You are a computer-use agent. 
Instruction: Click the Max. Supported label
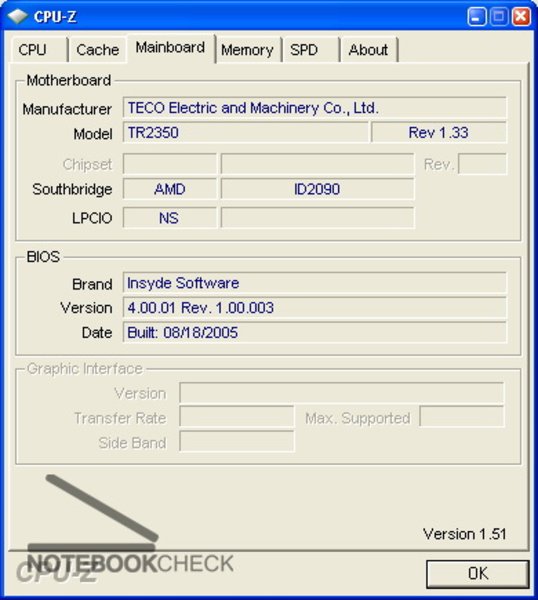358,418
